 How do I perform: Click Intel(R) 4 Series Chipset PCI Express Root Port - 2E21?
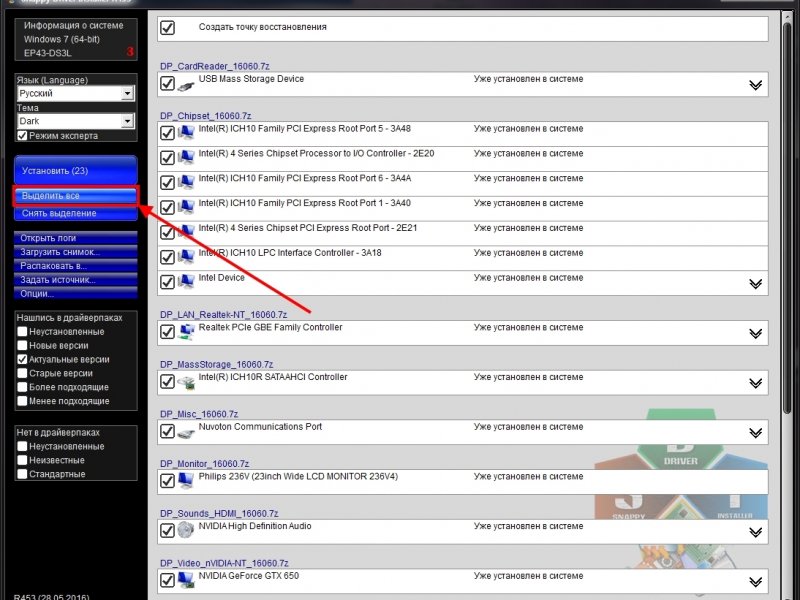point(308,228)
